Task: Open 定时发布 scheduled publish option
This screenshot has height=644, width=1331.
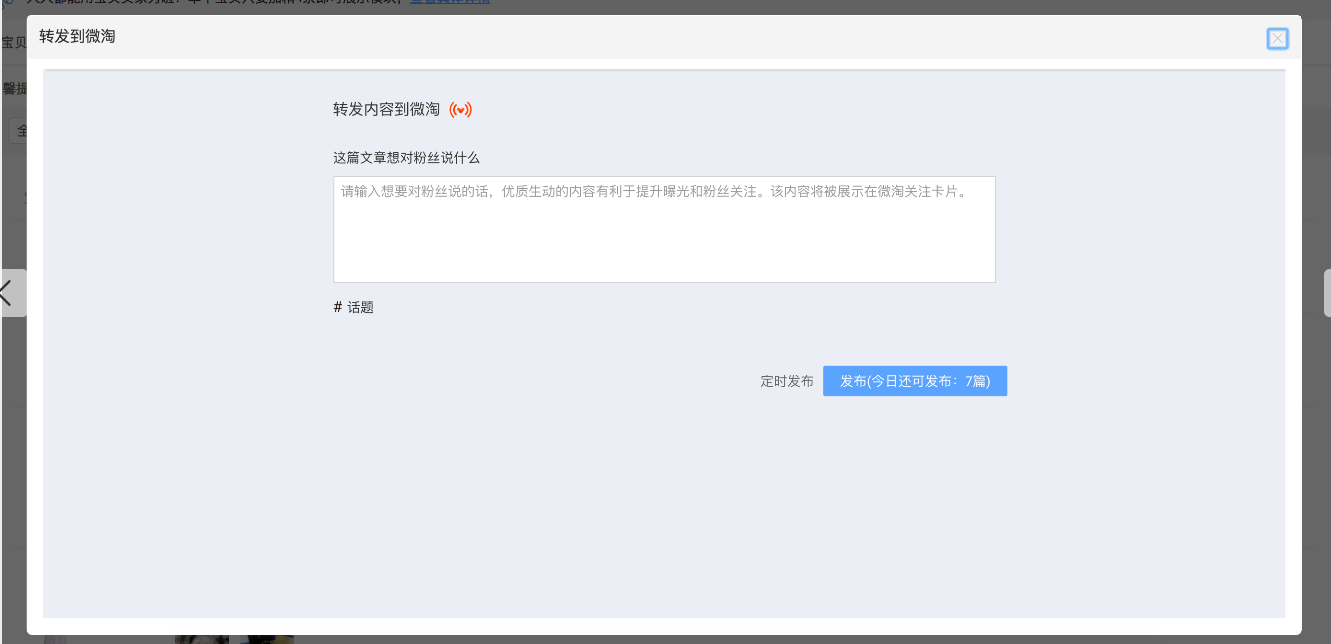Action: [x=787, y=381]
